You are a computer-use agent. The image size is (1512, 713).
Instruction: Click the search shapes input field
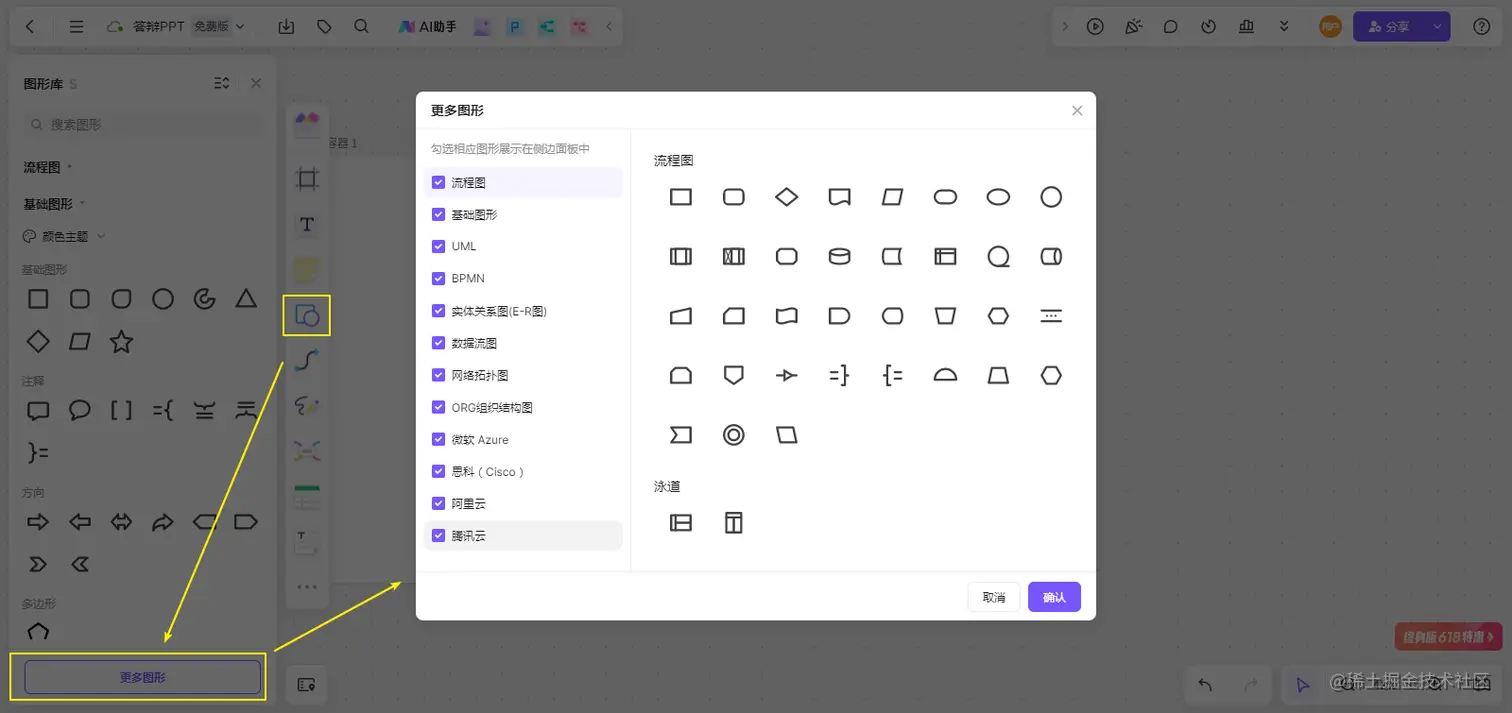145,124
